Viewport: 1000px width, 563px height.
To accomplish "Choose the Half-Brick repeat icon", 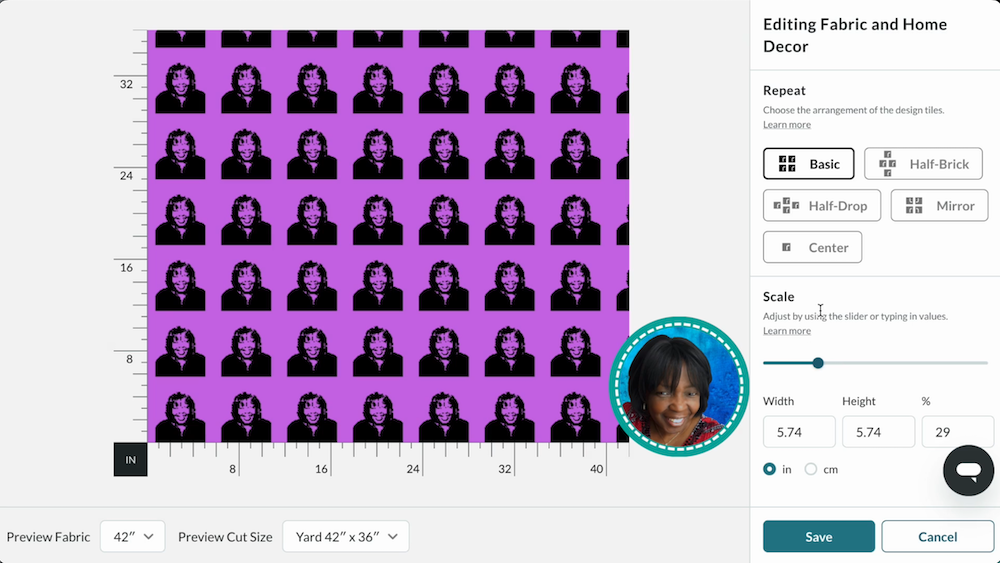I will [x=887, y=164].
